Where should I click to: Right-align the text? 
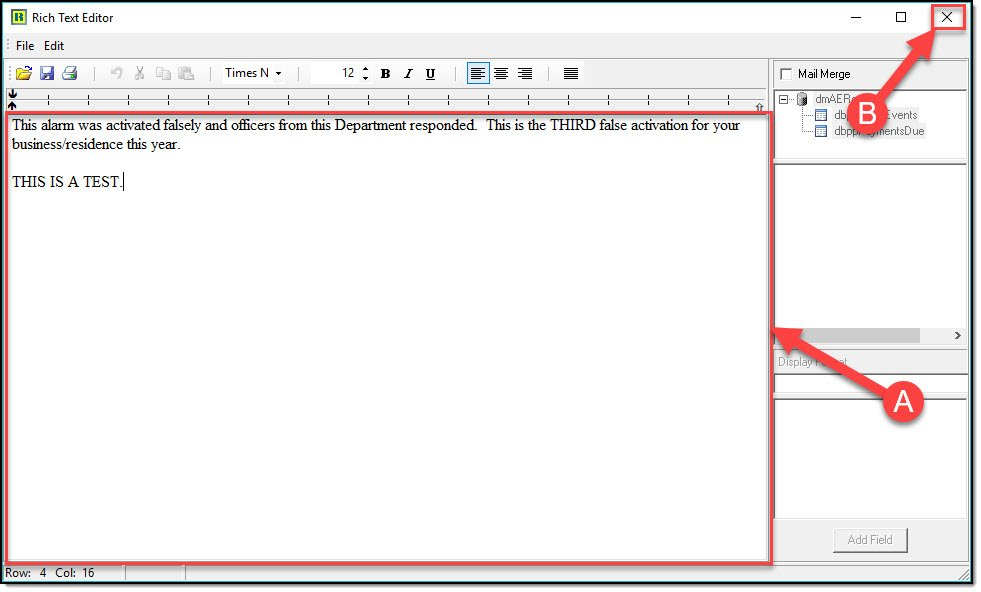pyautogui.click(x=524, y=73)
